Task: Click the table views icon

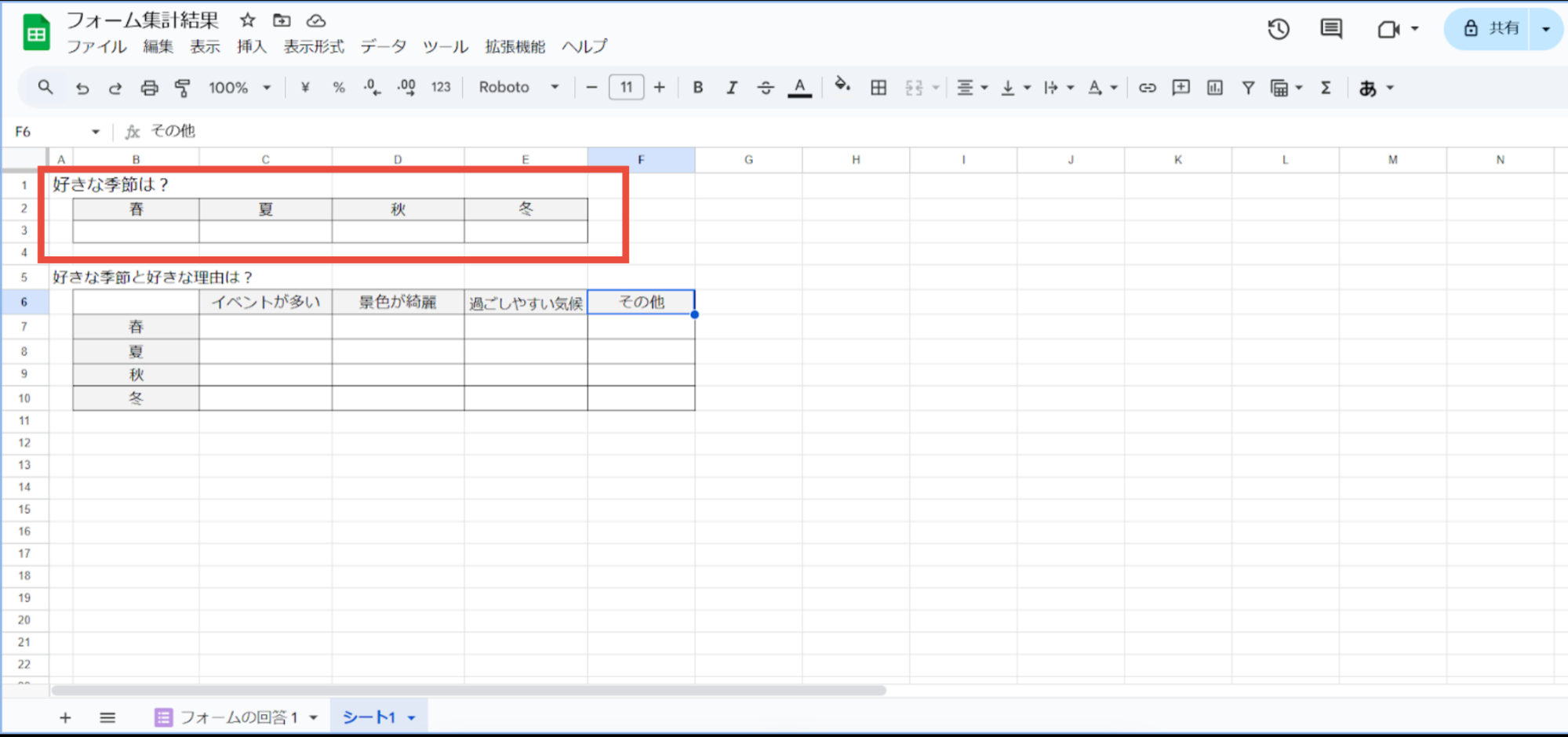Action: coord(1279,88)
